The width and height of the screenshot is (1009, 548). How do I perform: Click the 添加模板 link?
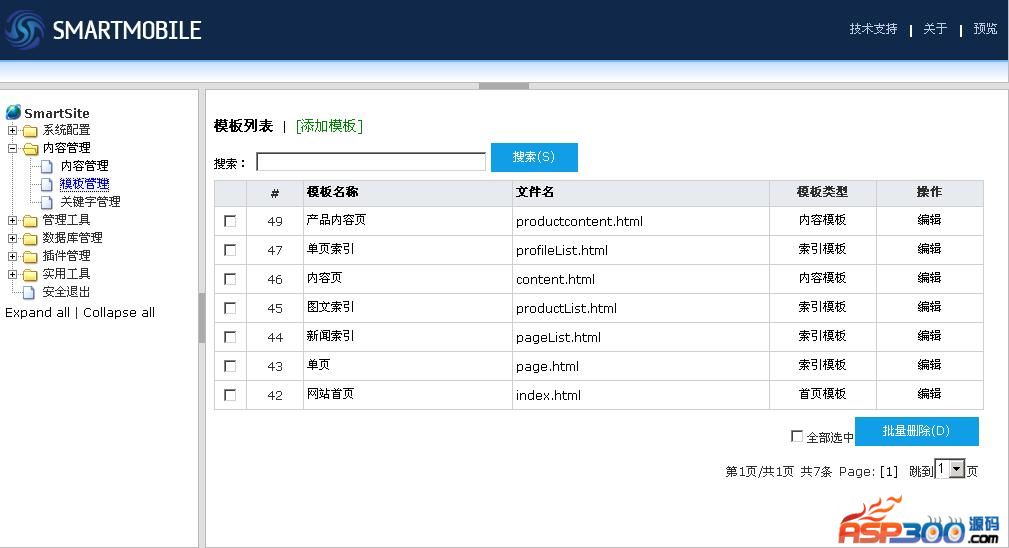click(329, 126)
